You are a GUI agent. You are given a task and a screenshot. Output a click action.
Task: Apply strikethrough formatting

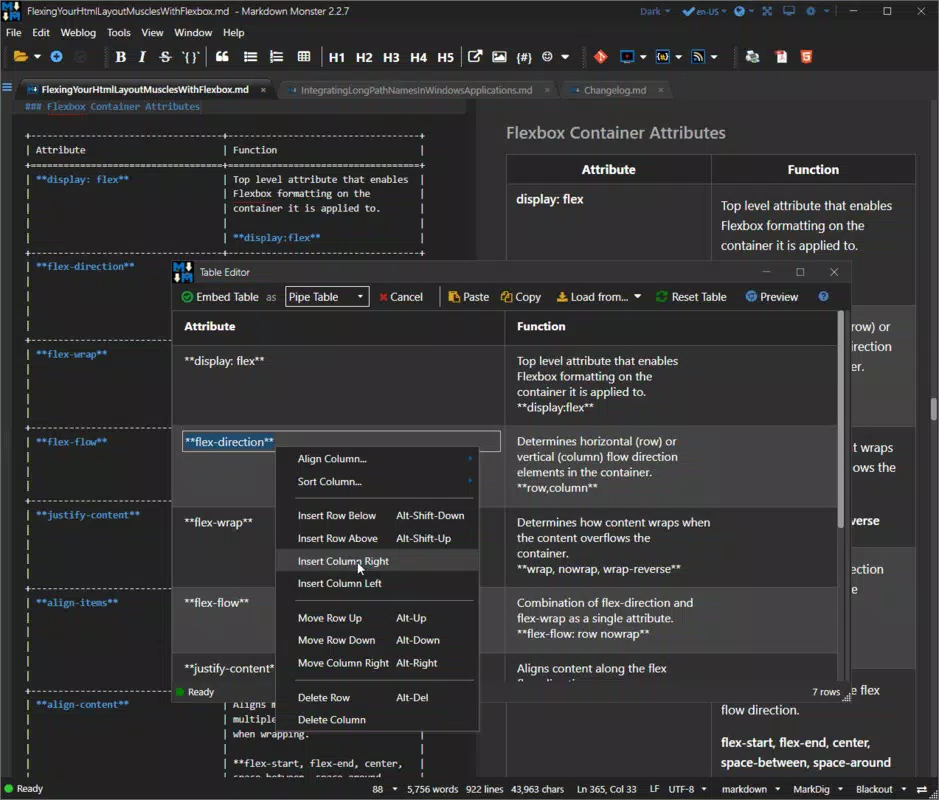pos(165,57)
